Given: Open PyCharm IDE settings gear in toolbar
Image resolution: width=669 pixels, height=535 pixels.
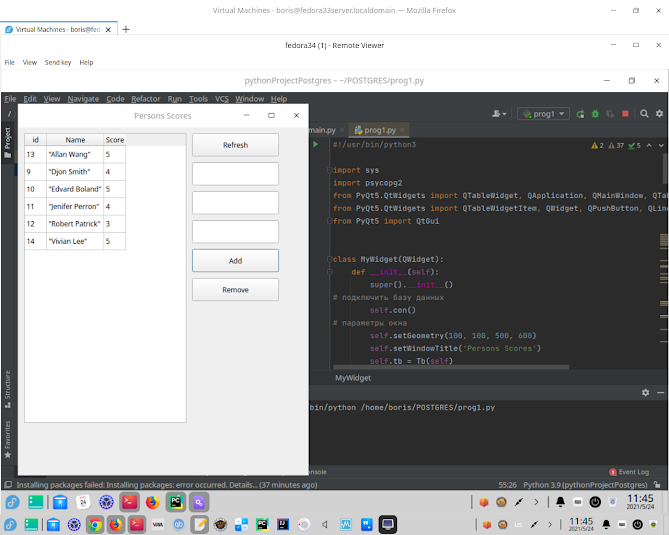Looking at the screenshot, I should (659, 114).
